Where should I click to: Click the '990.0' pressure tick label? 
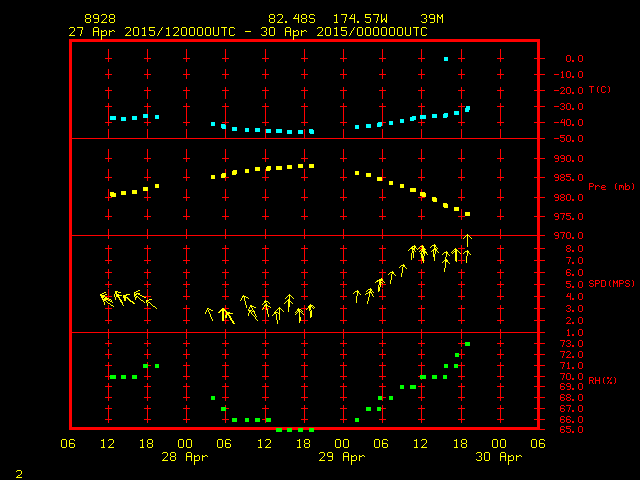(569, 159)
